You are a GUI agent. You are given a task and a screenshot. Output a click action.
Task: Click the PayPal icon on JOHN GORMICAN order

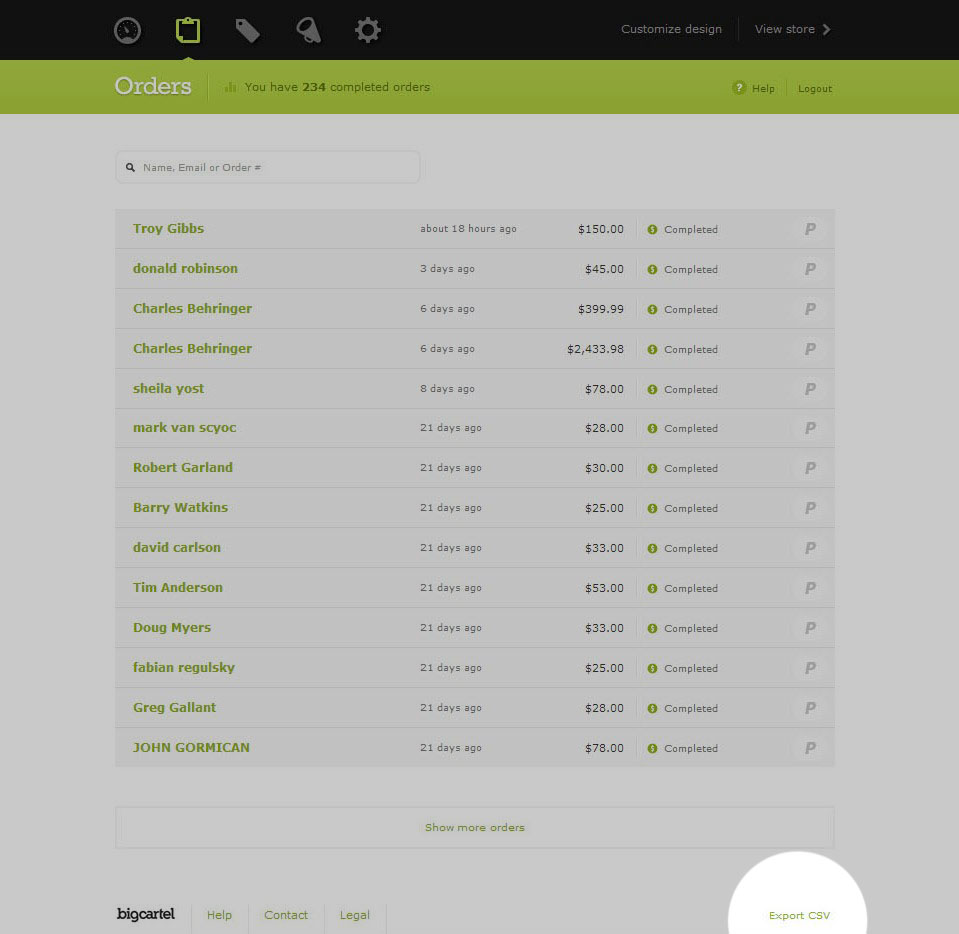click(810, 747)
